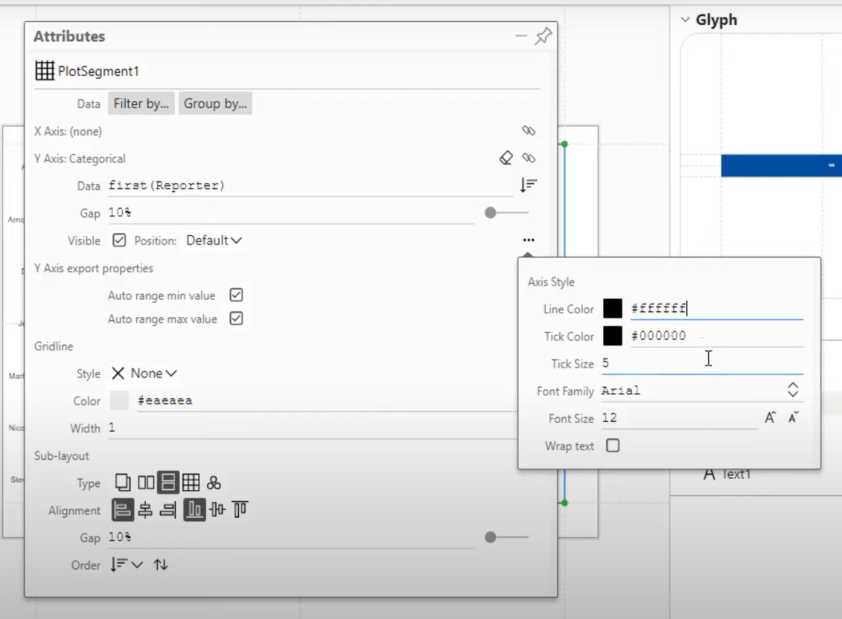Image resolution: width=842 pixels, height=619 pixels.
Task: Open the sort order icon for first(Reporter)
Action: [x=528, y=185]
